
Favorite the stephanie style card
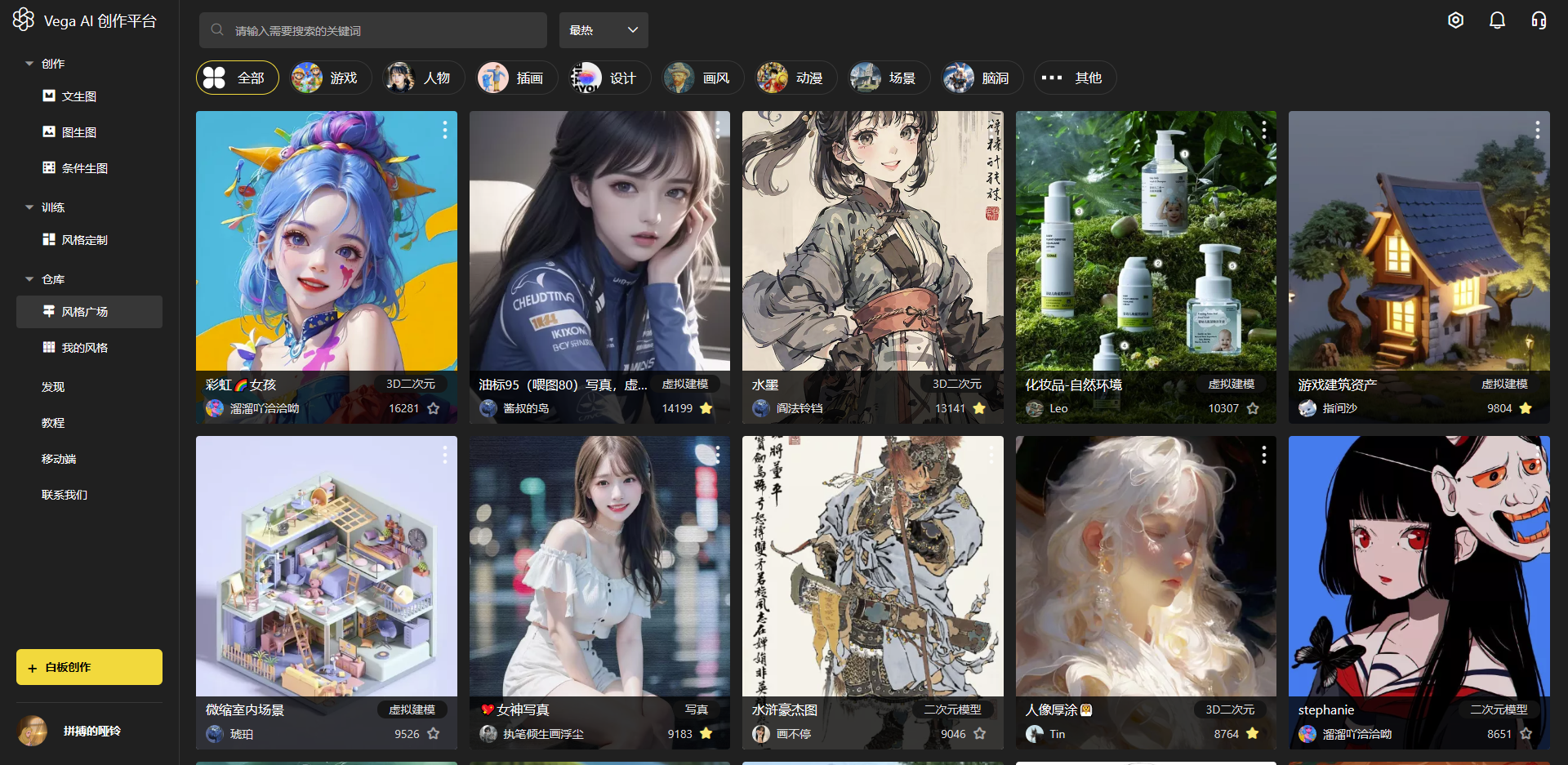[x=1526, y=734]
